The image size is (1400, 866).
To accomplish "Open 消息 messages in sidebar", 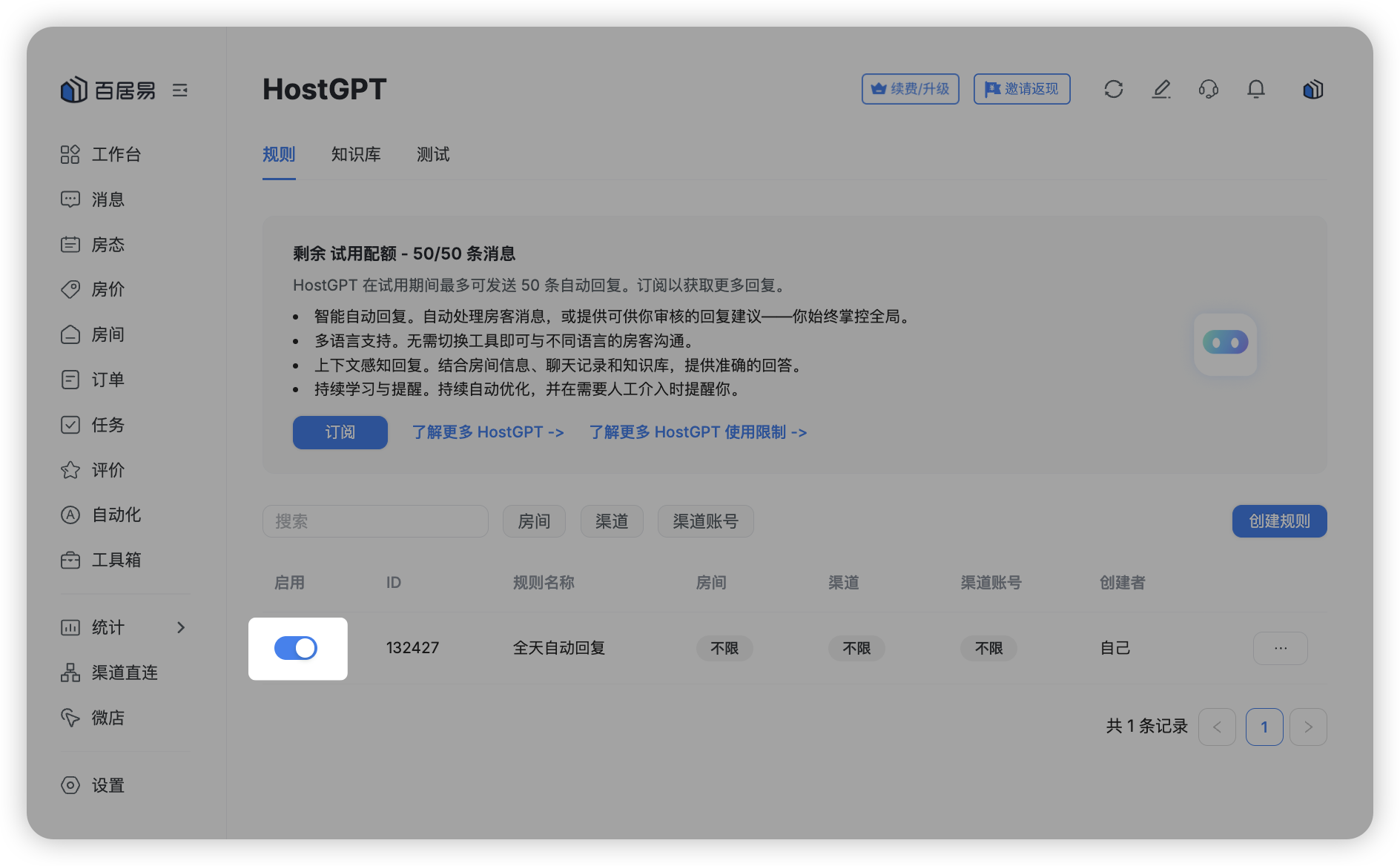I will (x=108, y=199).
